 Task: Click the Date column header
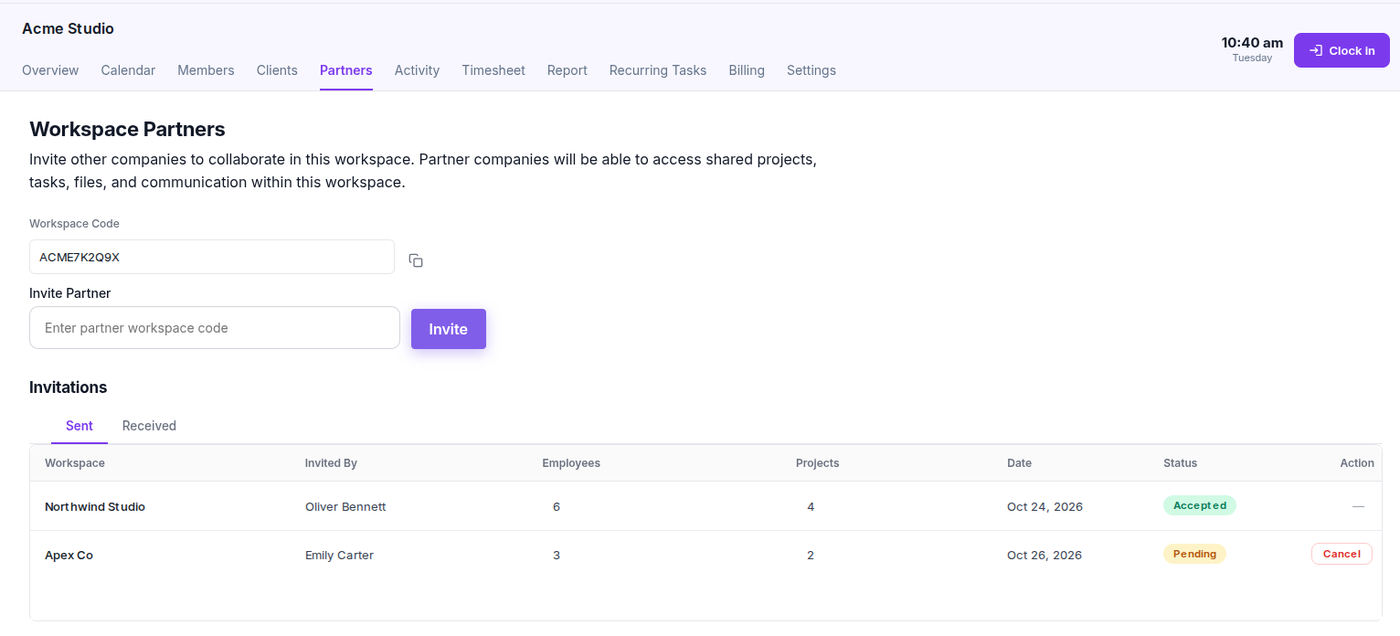[1019, 463]
